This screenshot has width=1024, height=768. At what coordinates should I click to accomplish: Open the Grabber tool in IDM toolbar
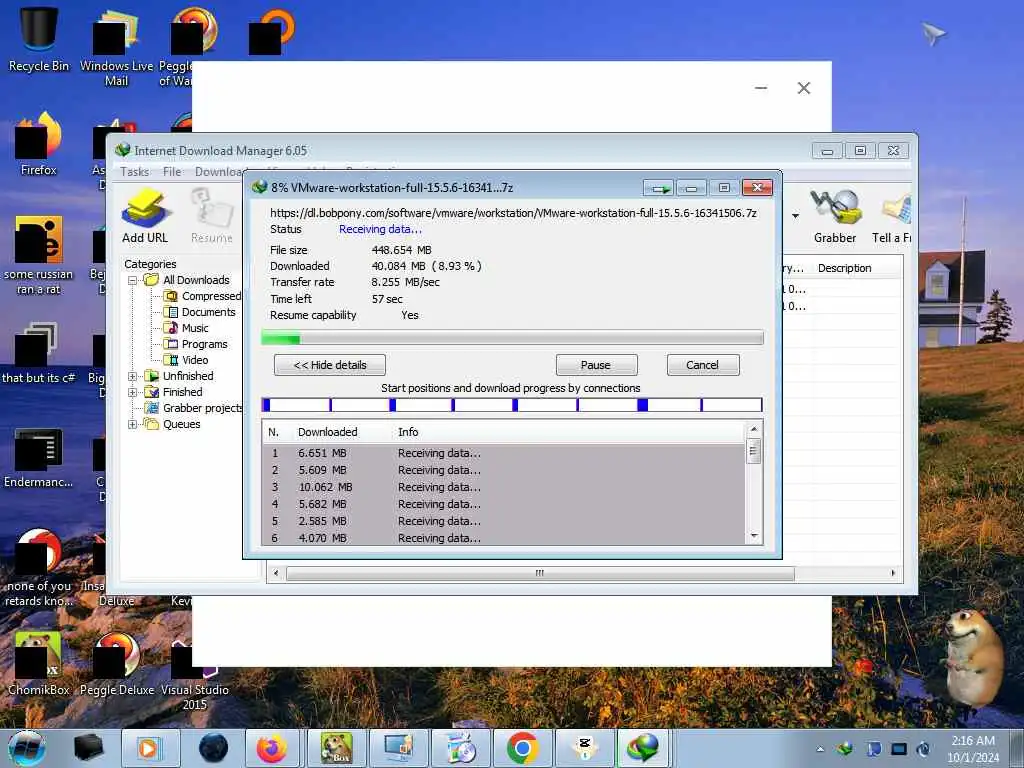pos(835,217)
